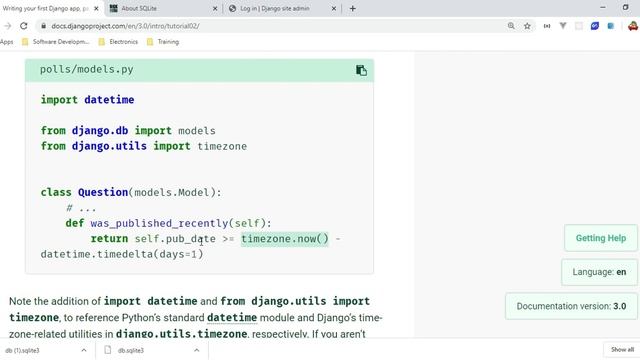Show all downloads
The width and height of the screenshot is (640, 360).
622,349
